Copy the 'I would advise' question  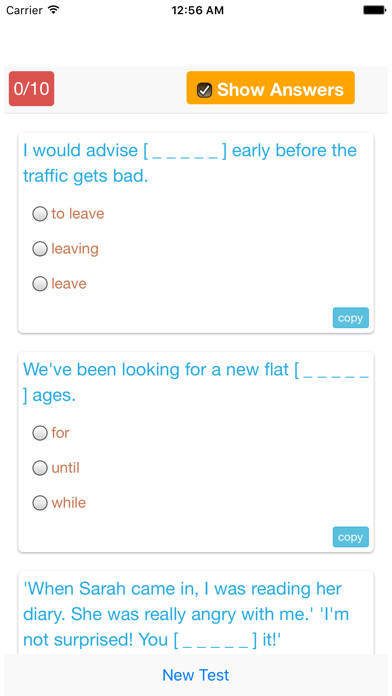click(351, 318)
